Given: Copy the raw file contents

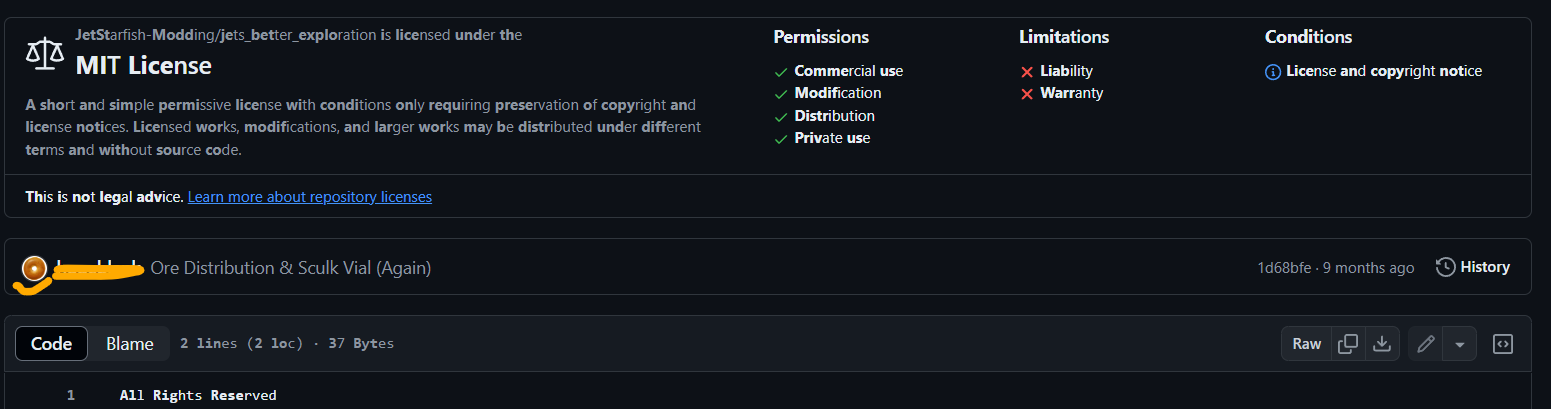Looking at the screenshot, I should (1348, 344).
